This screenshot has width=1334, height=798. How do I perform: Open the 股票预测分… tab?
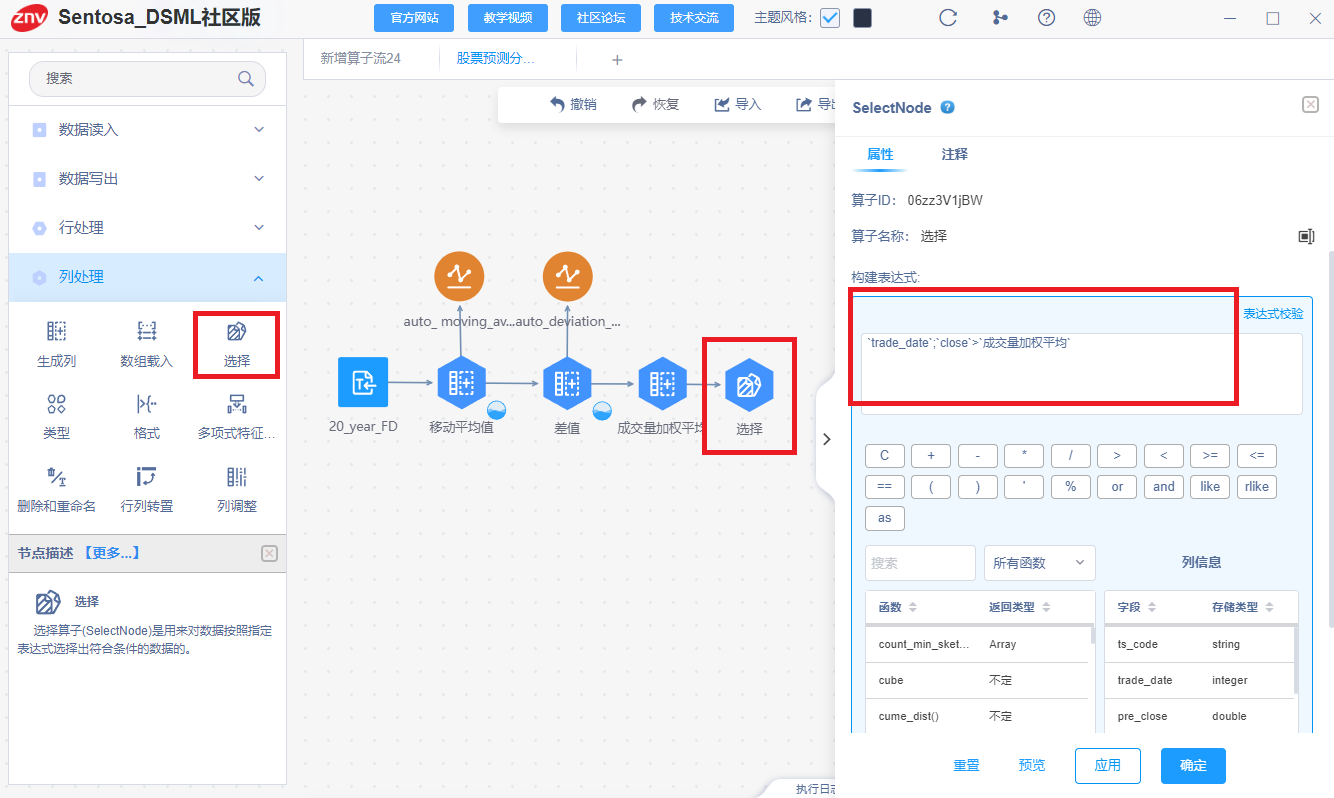[496, 59]
